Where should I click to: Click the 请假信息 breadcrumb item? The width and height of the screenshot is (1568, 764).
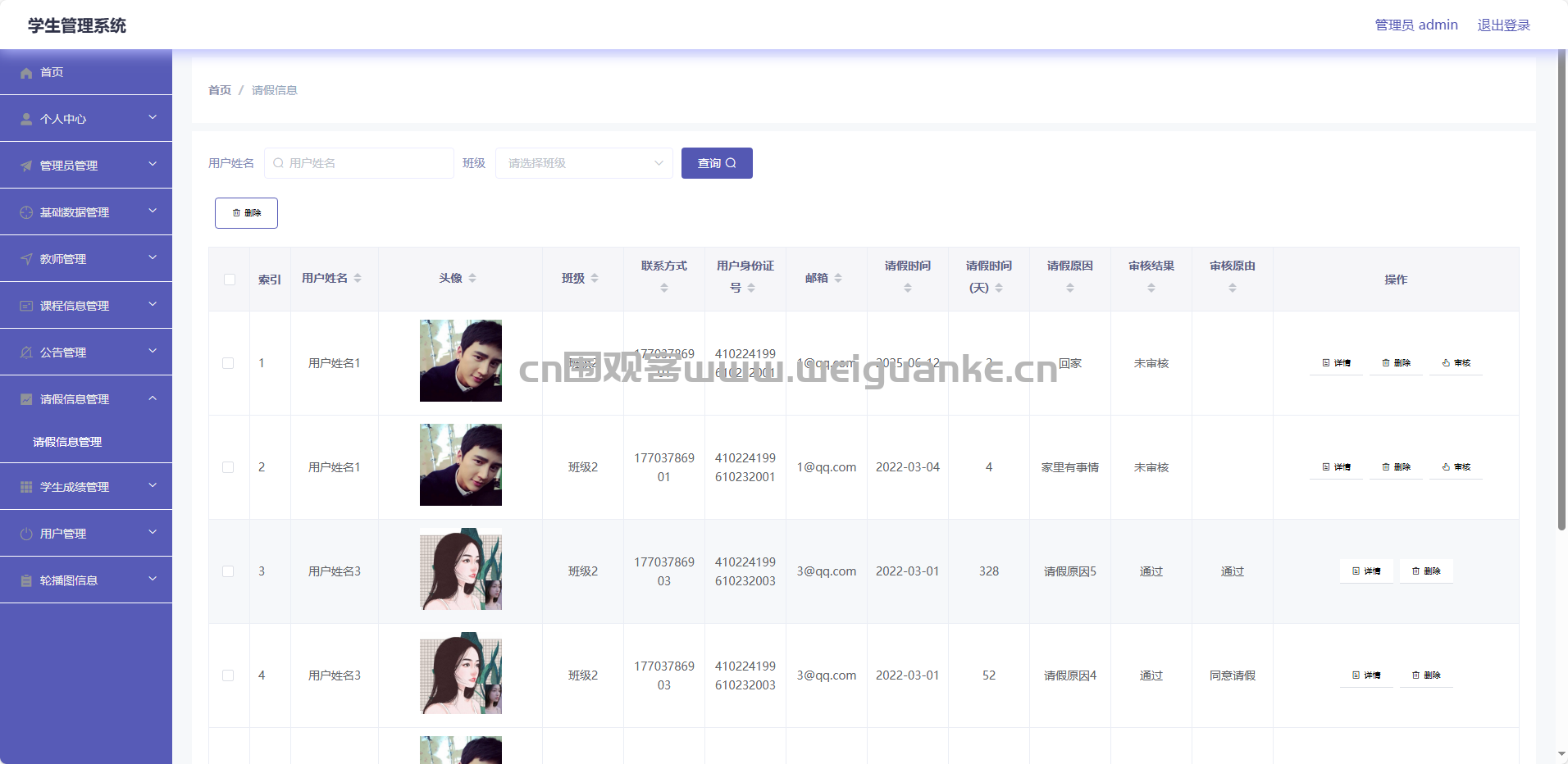(275, 90)
